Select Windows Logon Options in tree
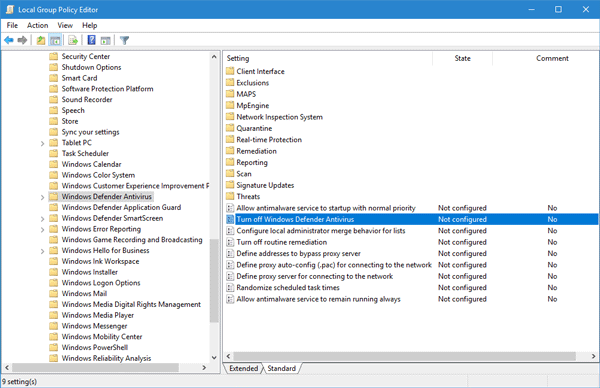Image resolution: width=600 pixels, height=388 pixels. pyautogui.click(x=101, y=283)
